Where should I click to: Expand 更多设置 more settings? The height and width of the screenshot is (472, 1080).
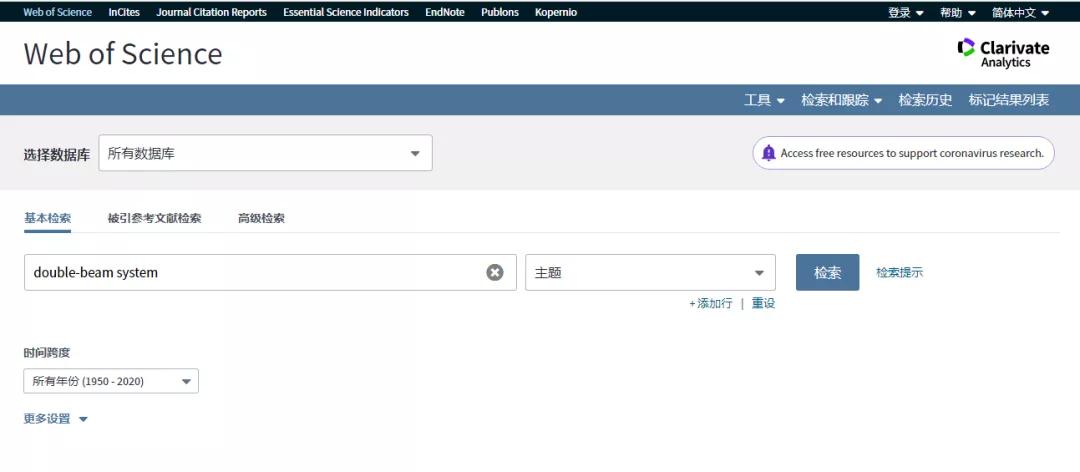coord(56,419)
